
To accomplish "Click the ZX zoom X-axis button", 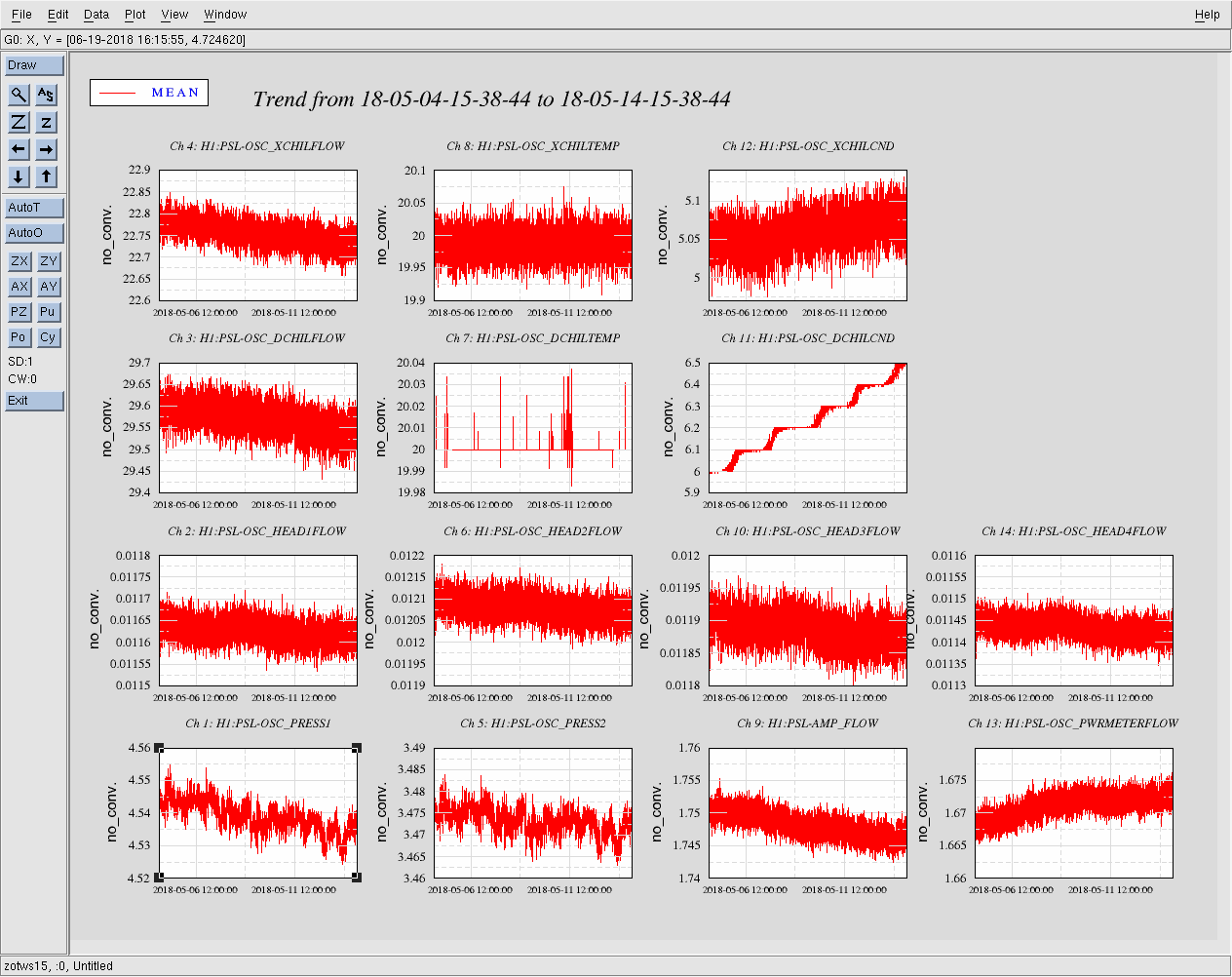I will (19, 261).
